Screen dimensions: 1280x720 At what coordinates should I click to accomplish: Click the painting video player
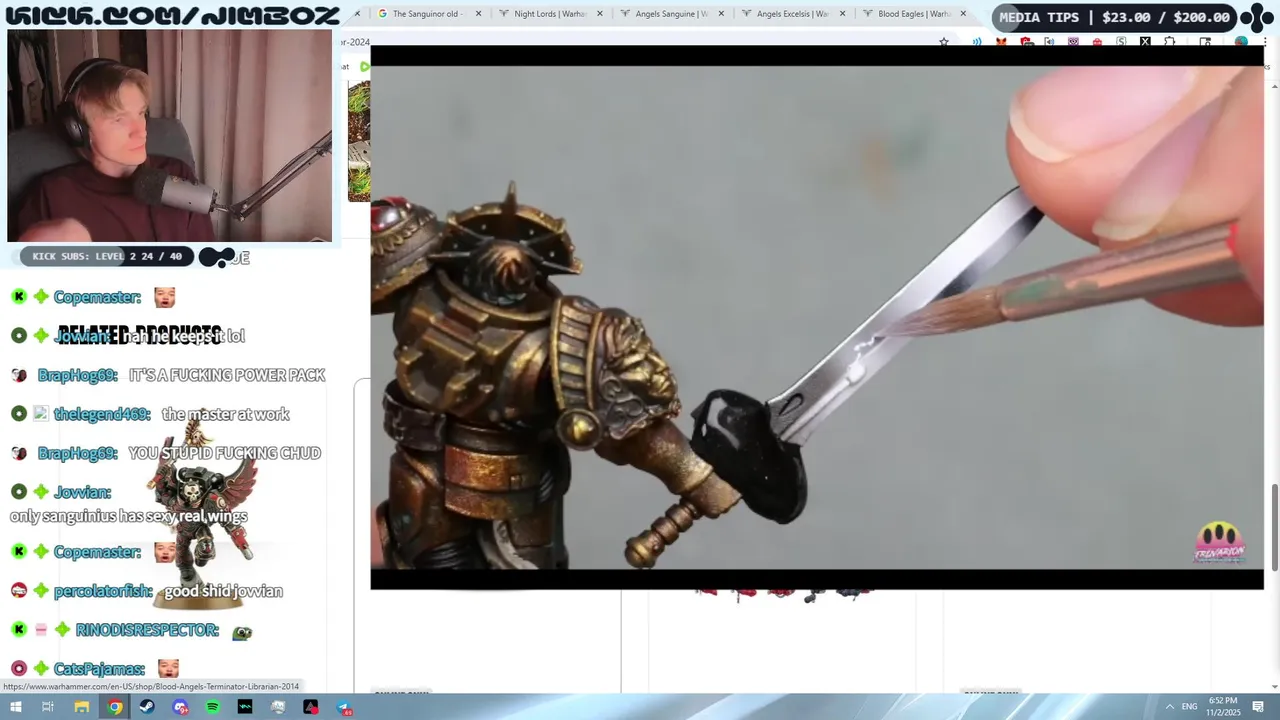click(x=817, y=317)
